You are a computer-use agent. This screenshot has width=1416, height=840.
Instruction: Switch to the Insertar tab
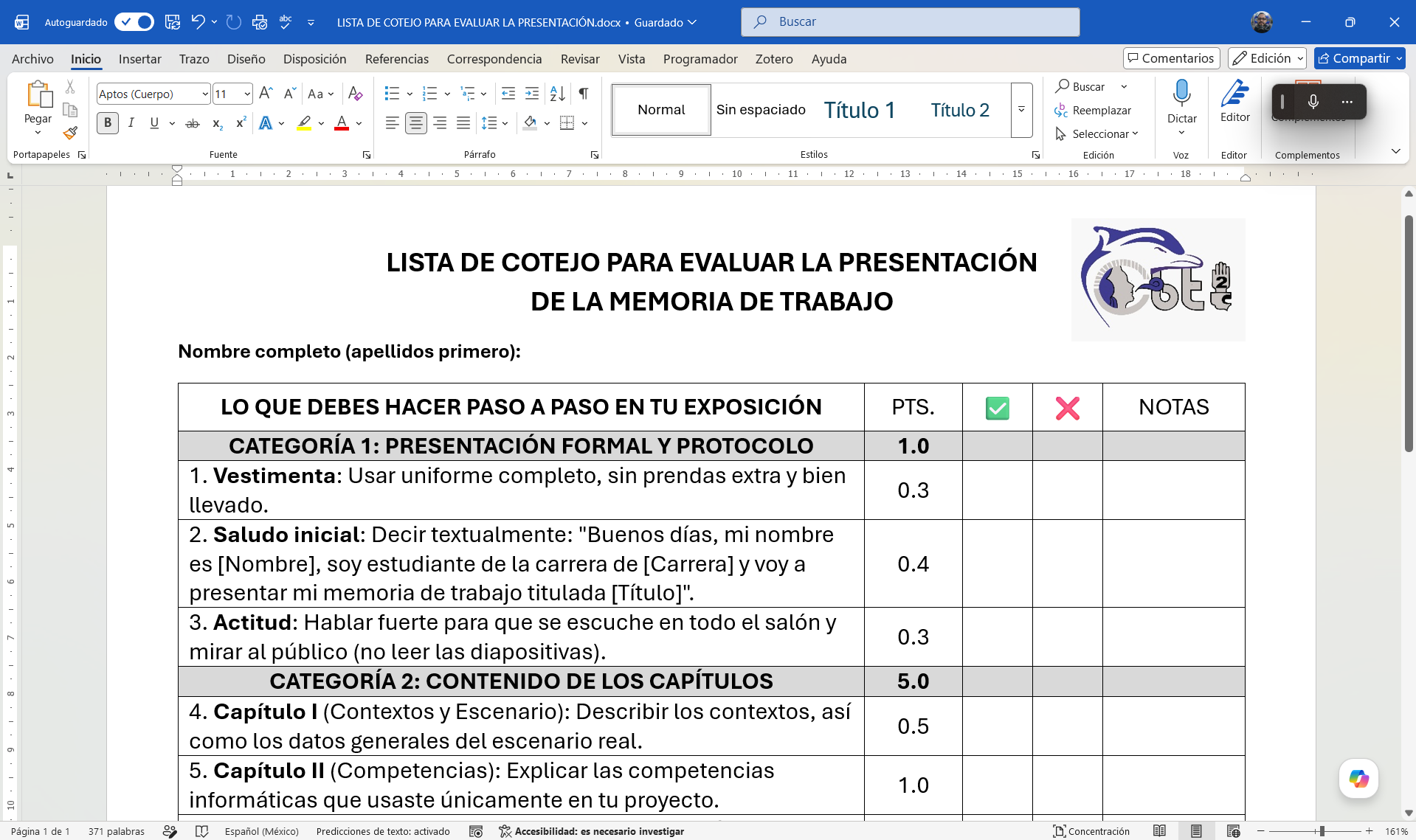click(139, 59)
